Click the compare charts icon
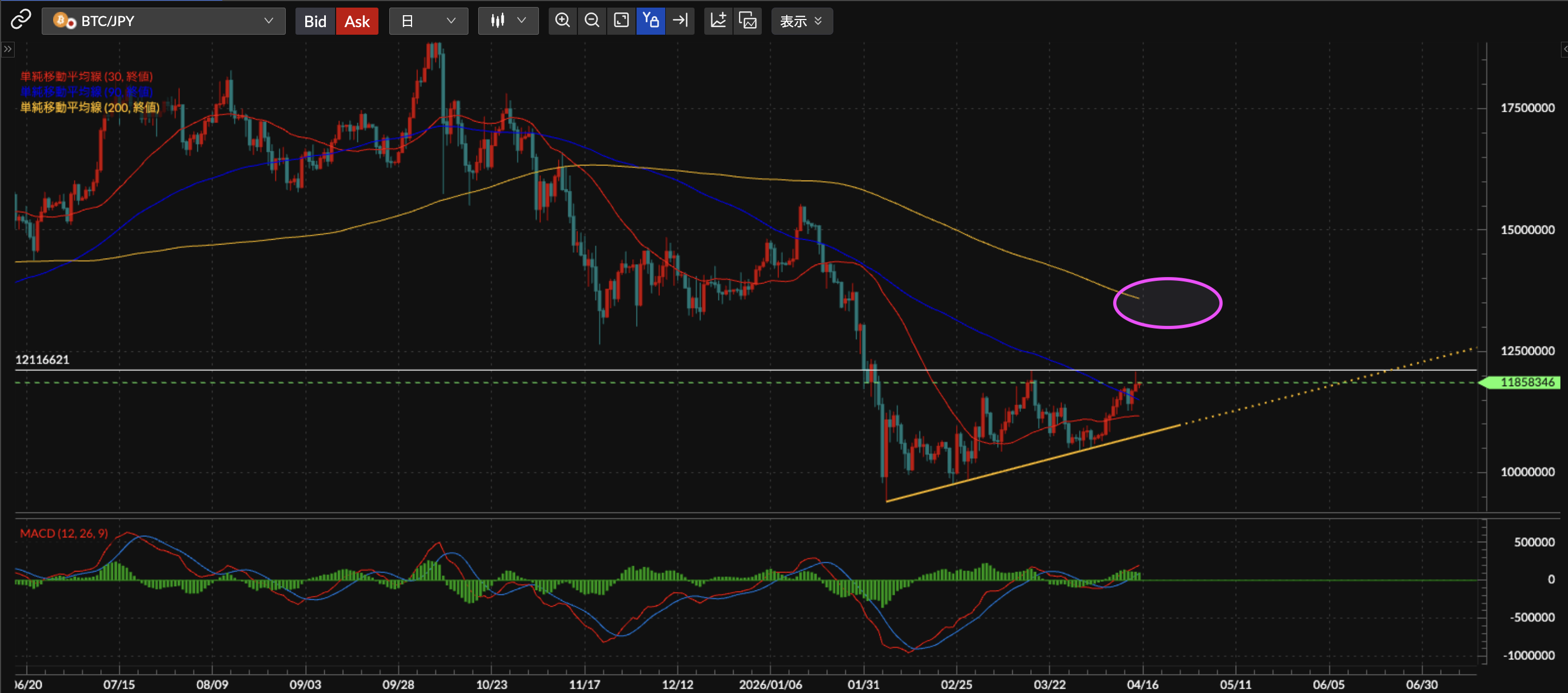 748,20
